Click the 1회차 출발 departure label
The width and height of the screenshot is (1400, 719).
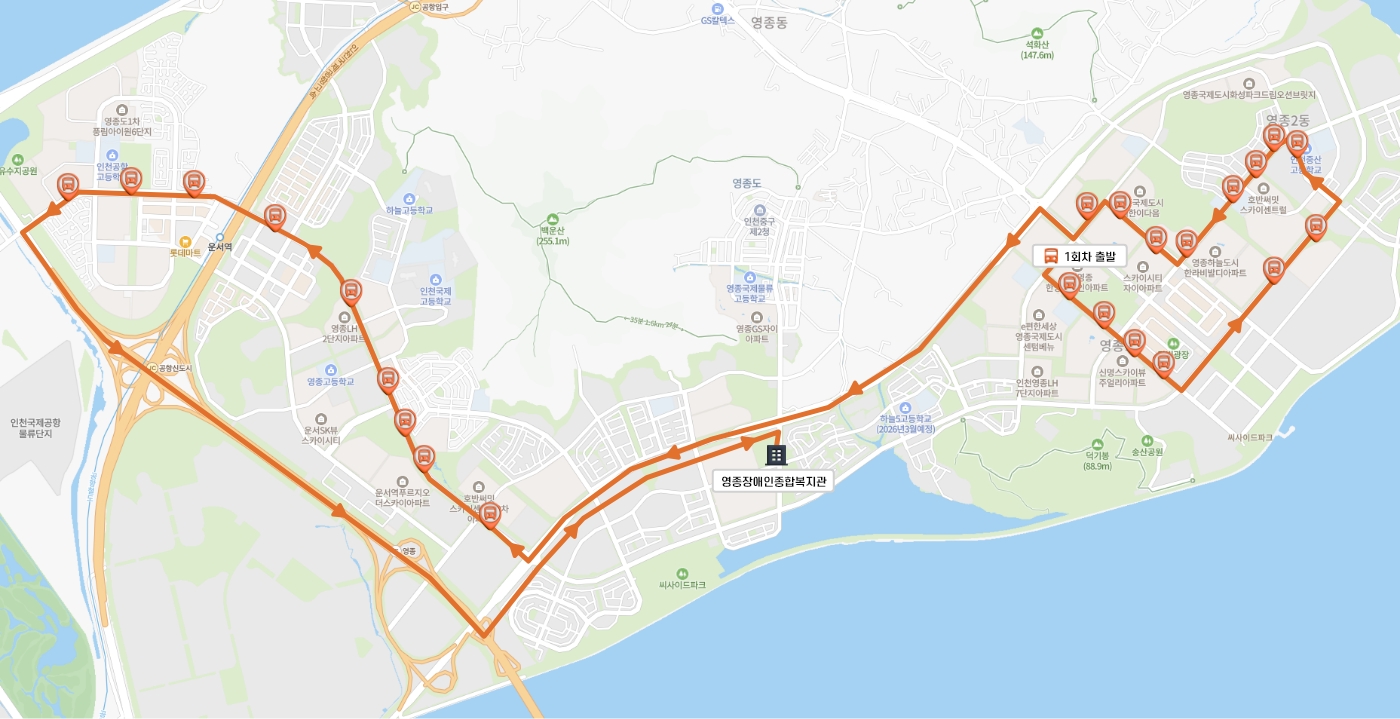coord(1080,256)
